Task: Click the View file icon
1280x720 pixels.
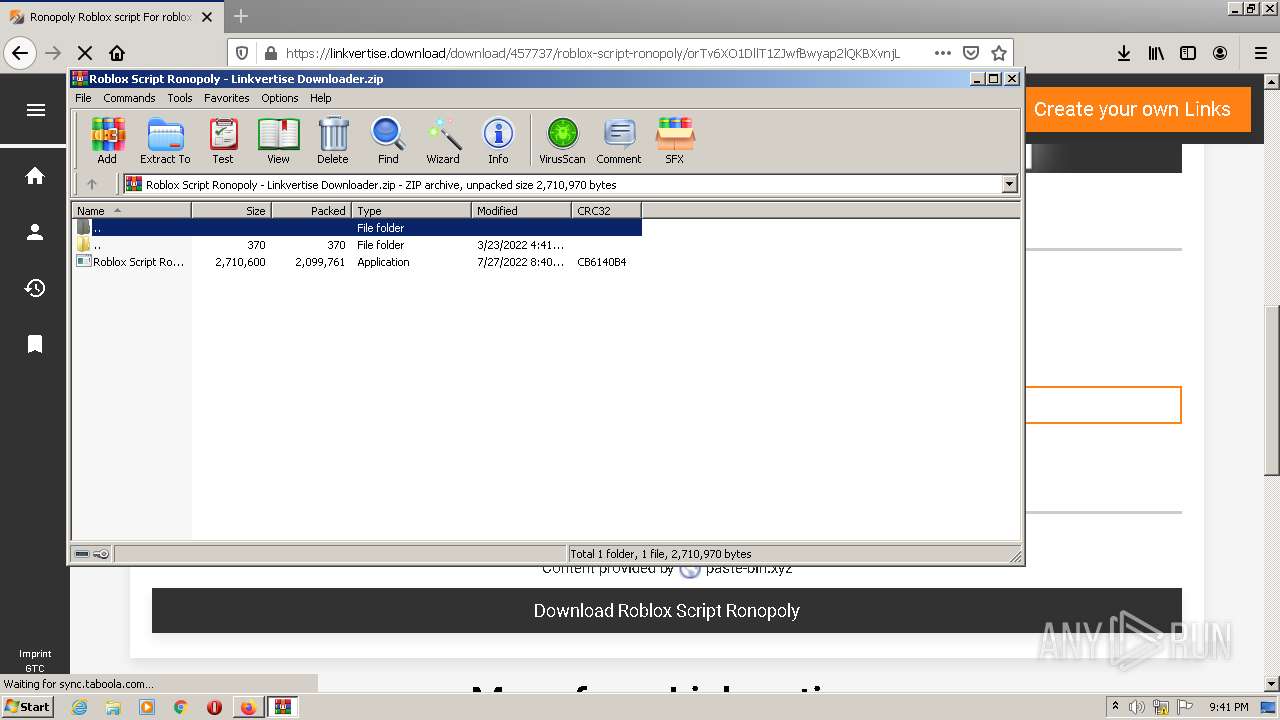Action: click(x=278, y=140)
